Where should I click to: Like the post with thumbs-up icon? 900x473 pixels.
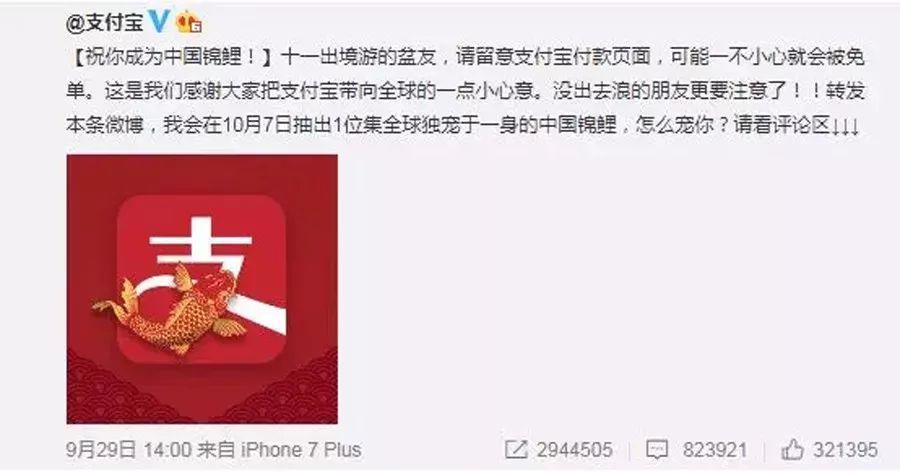[x=792, y=449]
